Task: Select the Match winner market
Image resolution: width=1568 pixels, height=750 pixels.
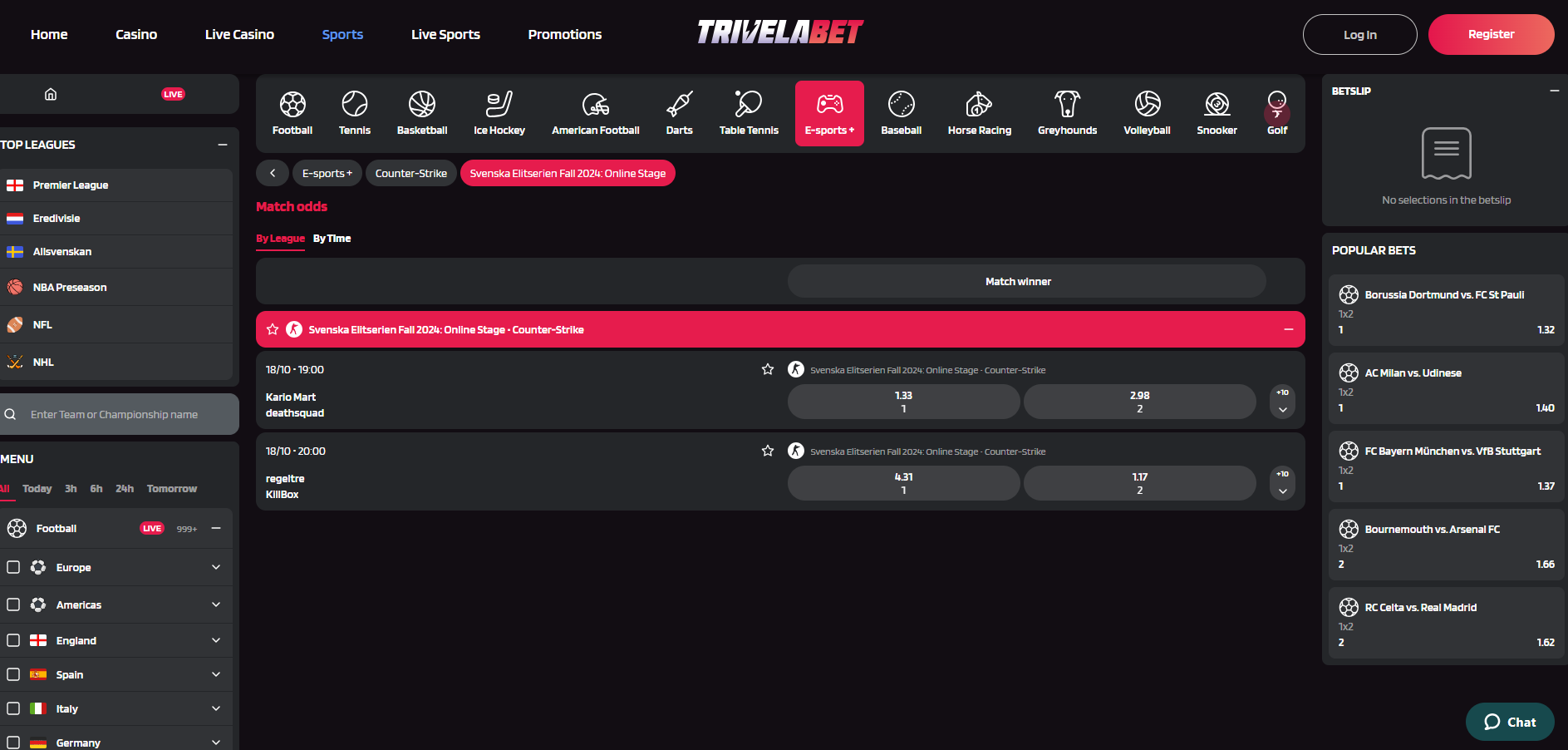Action: [1026, 281]
